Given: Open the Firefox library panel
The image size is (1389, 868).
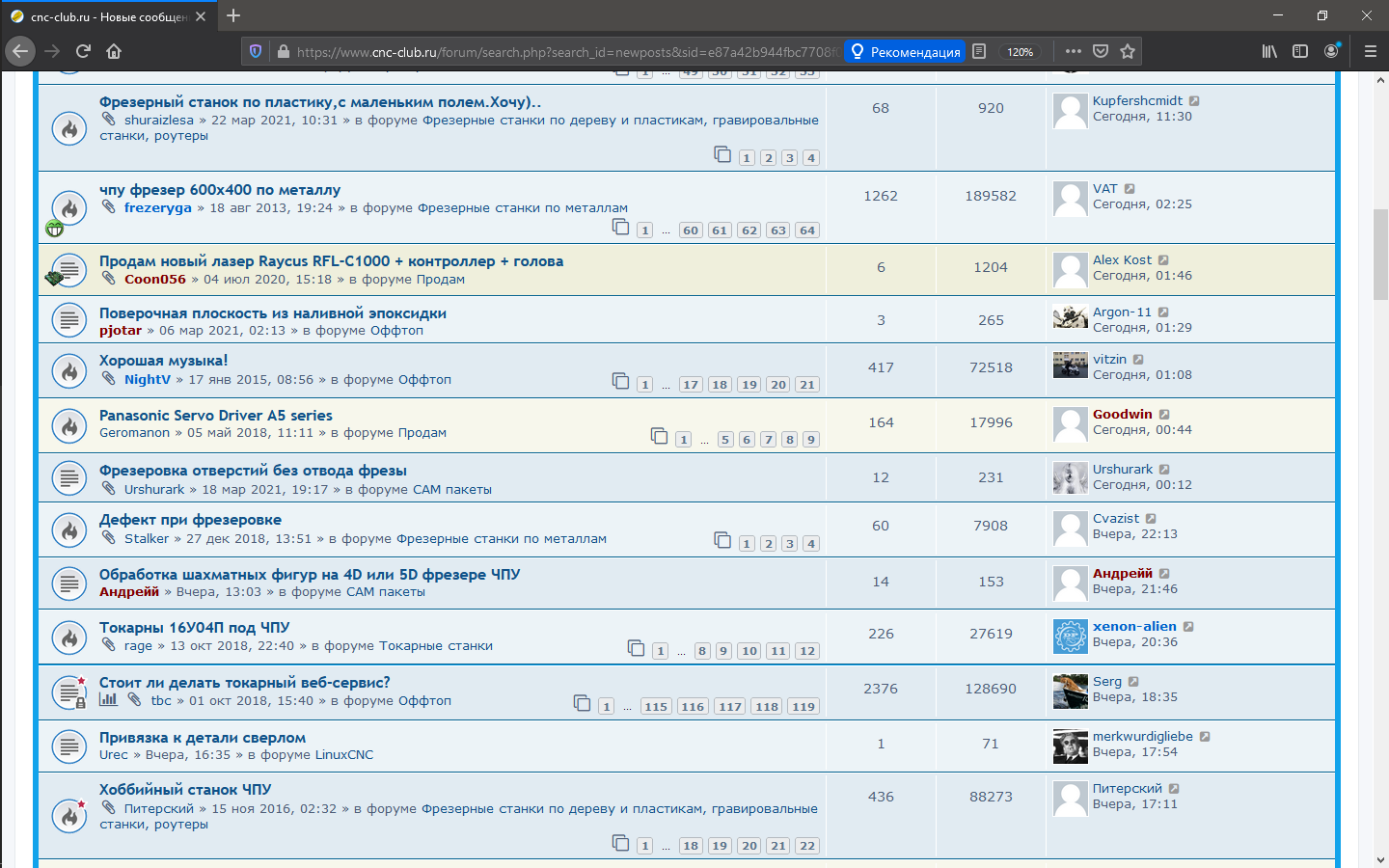Looking at the screenshot, I should tap(1269, 51).
